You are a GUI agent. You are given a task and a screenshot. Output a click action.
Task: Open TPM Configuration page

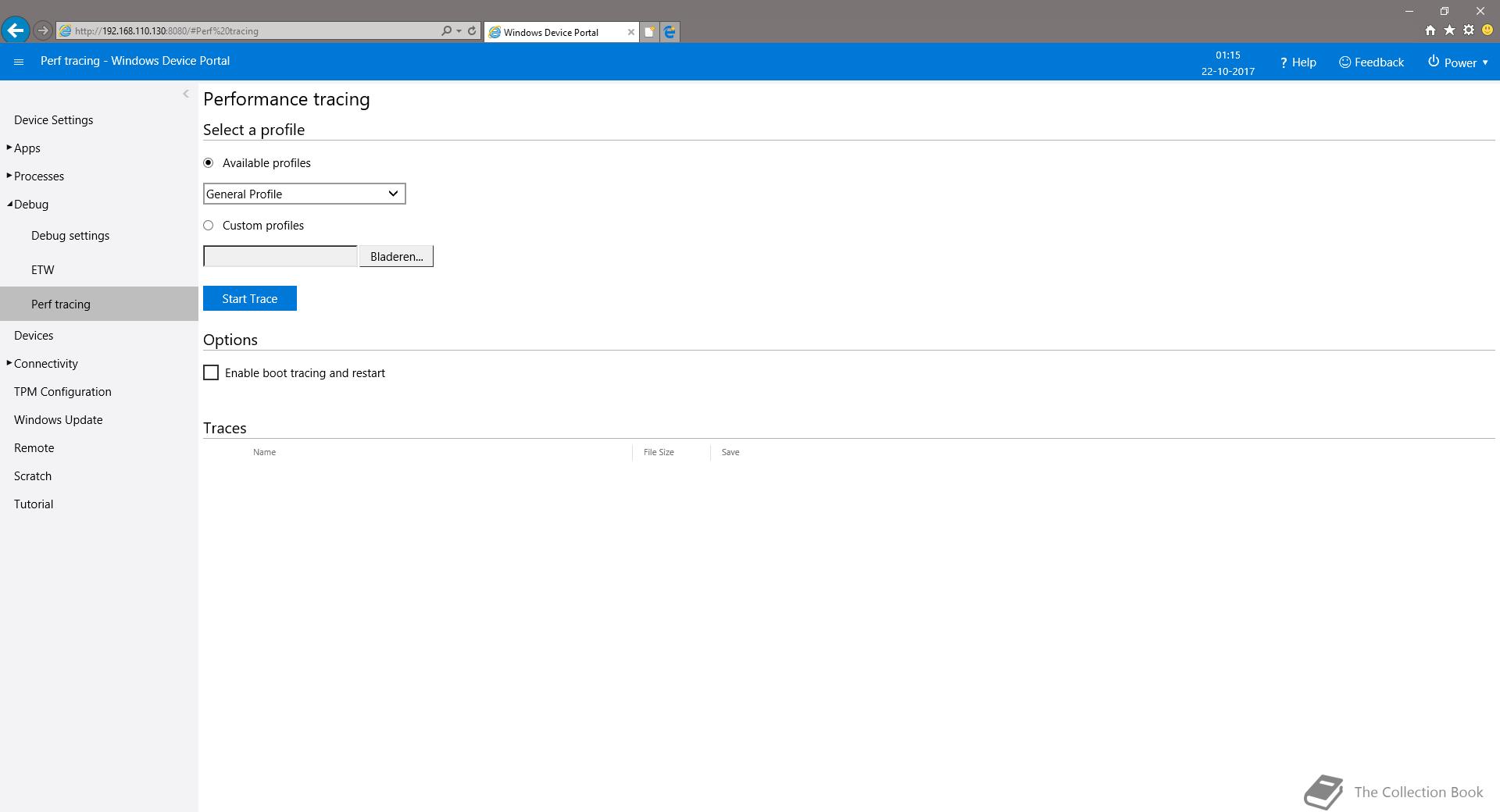point(62,392)
